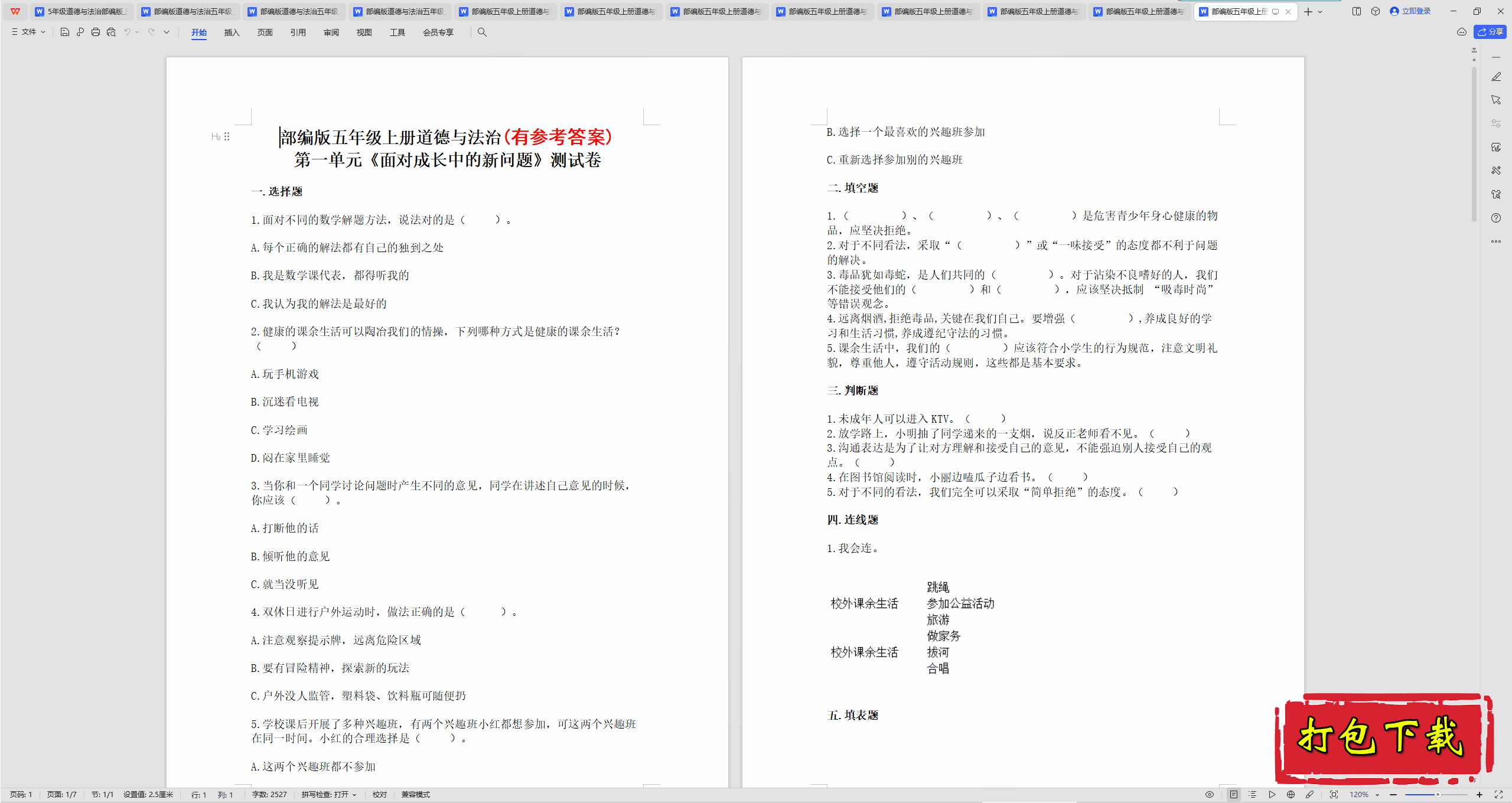The image size is (1512, 803).
Task: Click the Undo arrow icon
Action: pos(127,32)
